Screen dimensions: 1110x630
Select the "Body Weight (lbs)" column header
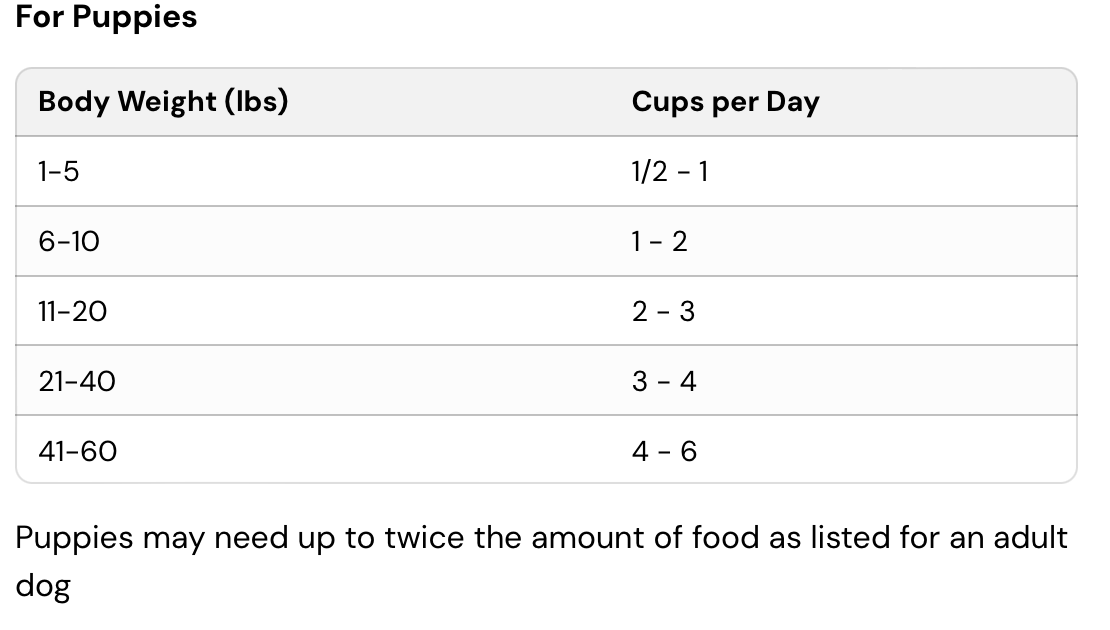click(x=163, y=102)
